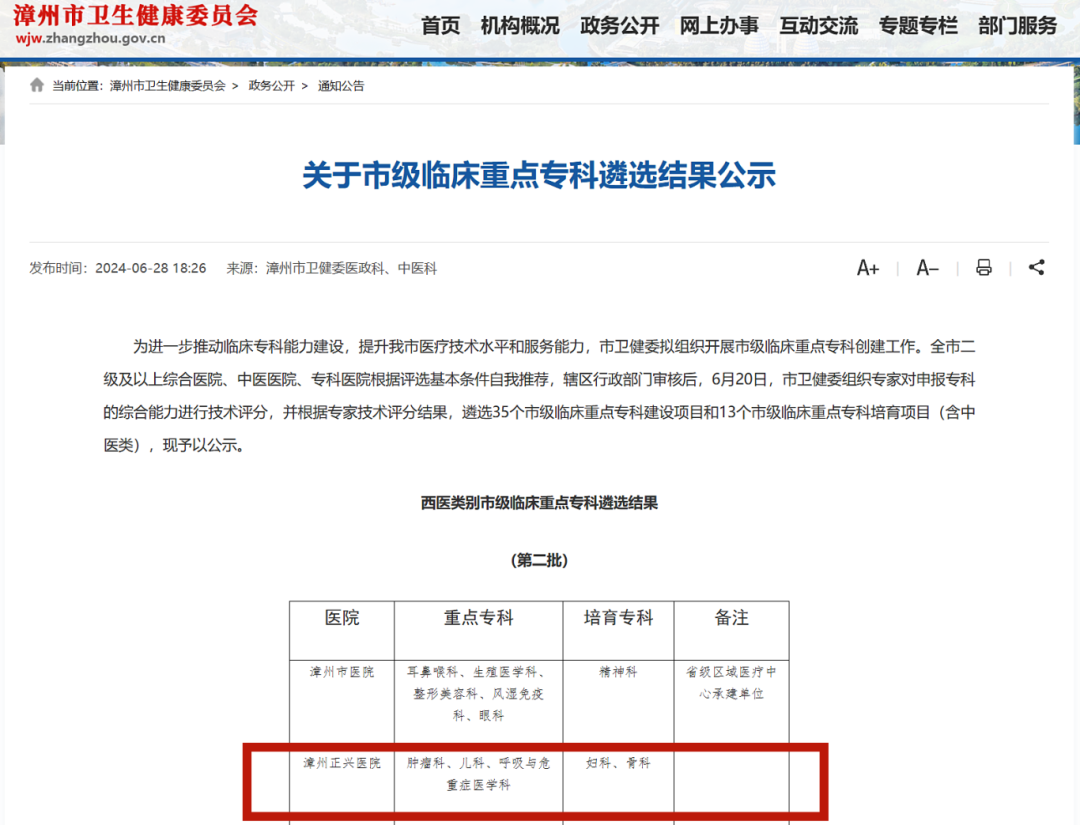Image resolution: width=1080 pixels, height=825 pixels.
Task: Click the article title 关于市级临床重点专科遴选结果公示
Action: [539, 175]
